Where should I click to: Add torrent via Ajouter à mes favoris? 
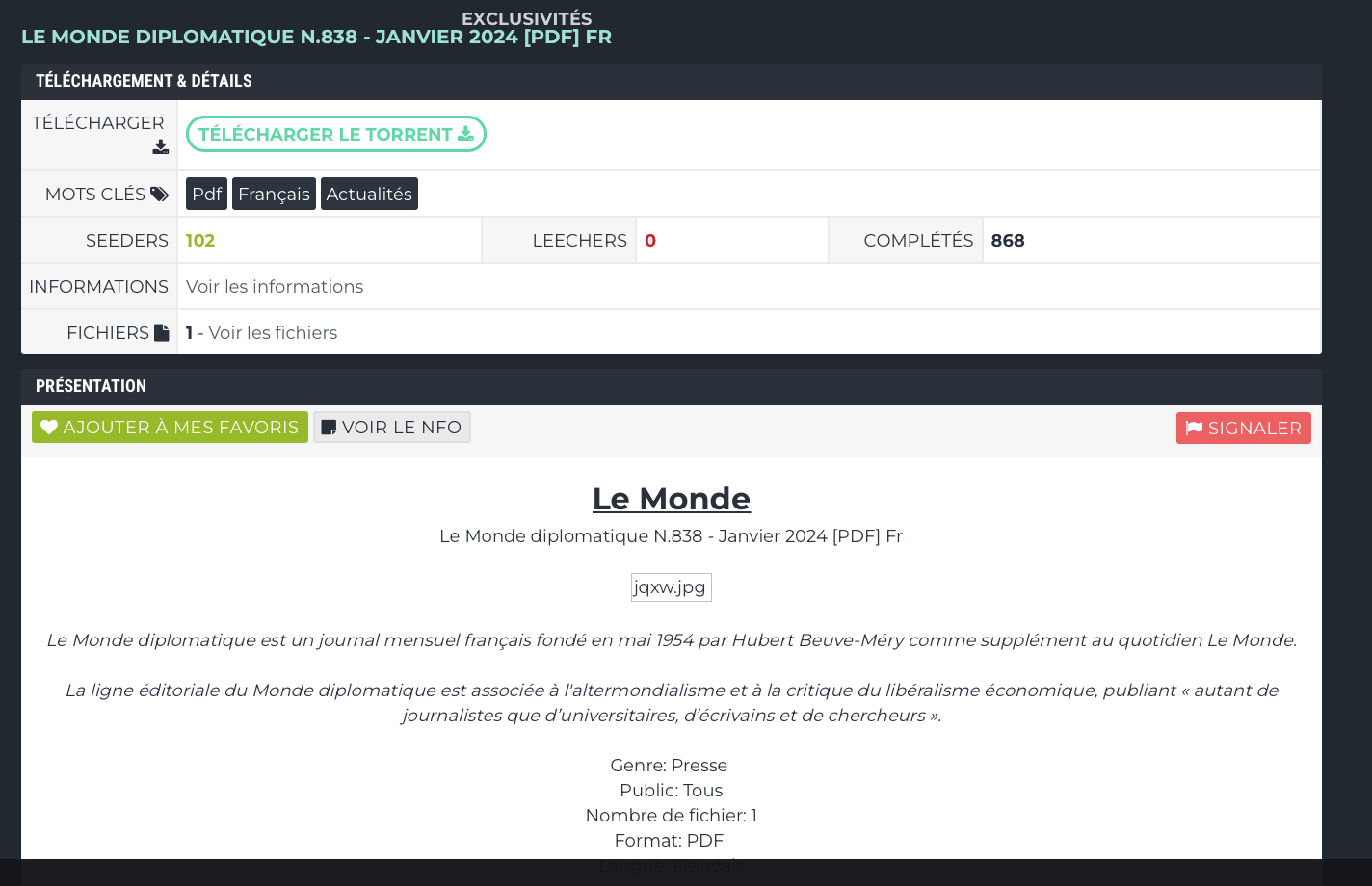[170, 428]
